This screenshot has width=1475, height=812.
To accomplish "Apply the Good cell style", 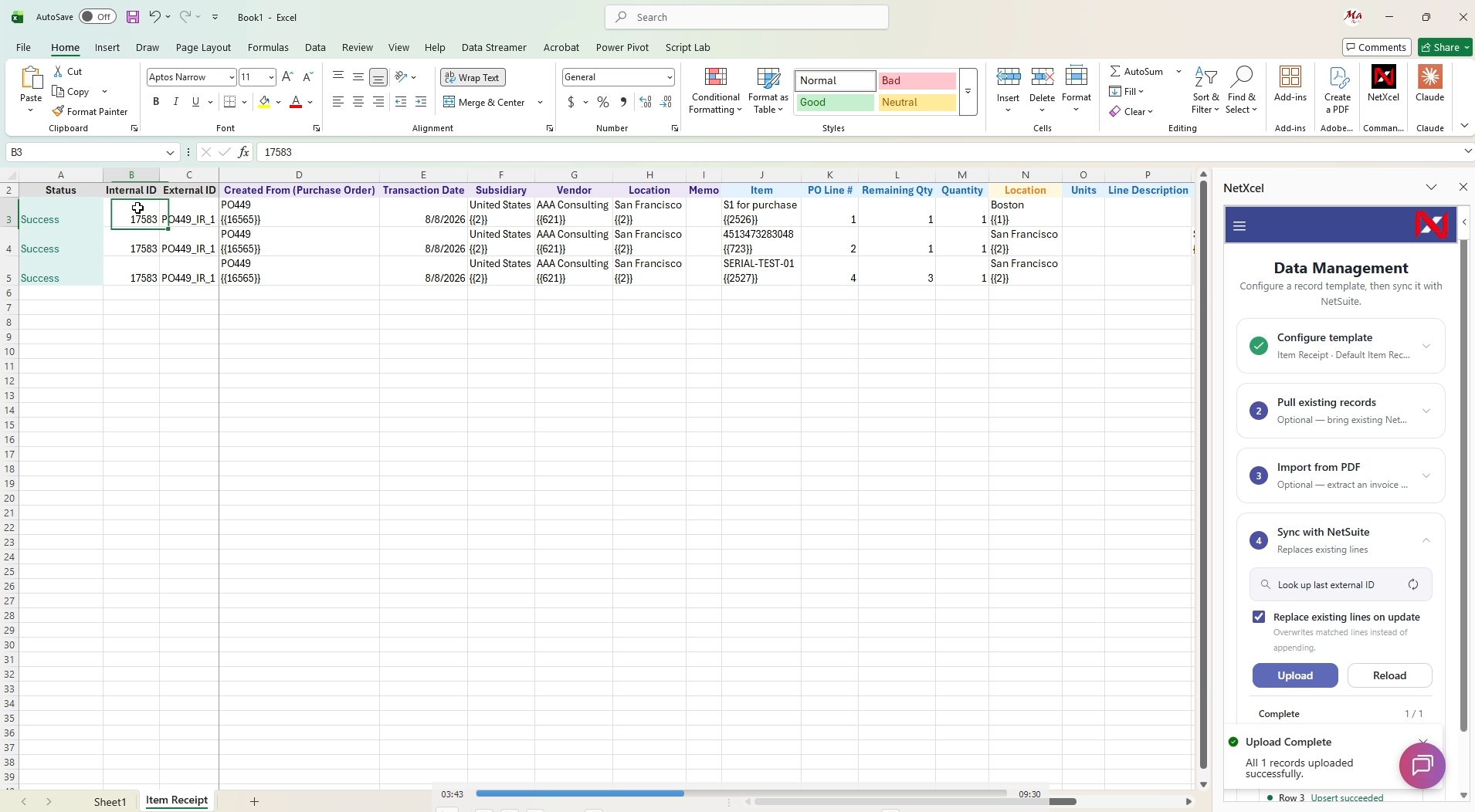I will pos(835,102).
